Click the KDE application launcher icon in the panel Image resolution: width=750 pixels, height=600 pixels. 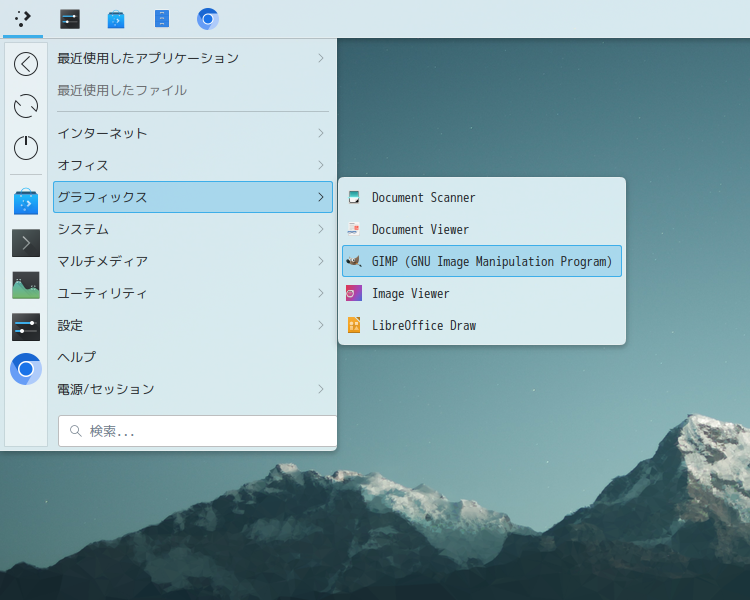point(23,19)
